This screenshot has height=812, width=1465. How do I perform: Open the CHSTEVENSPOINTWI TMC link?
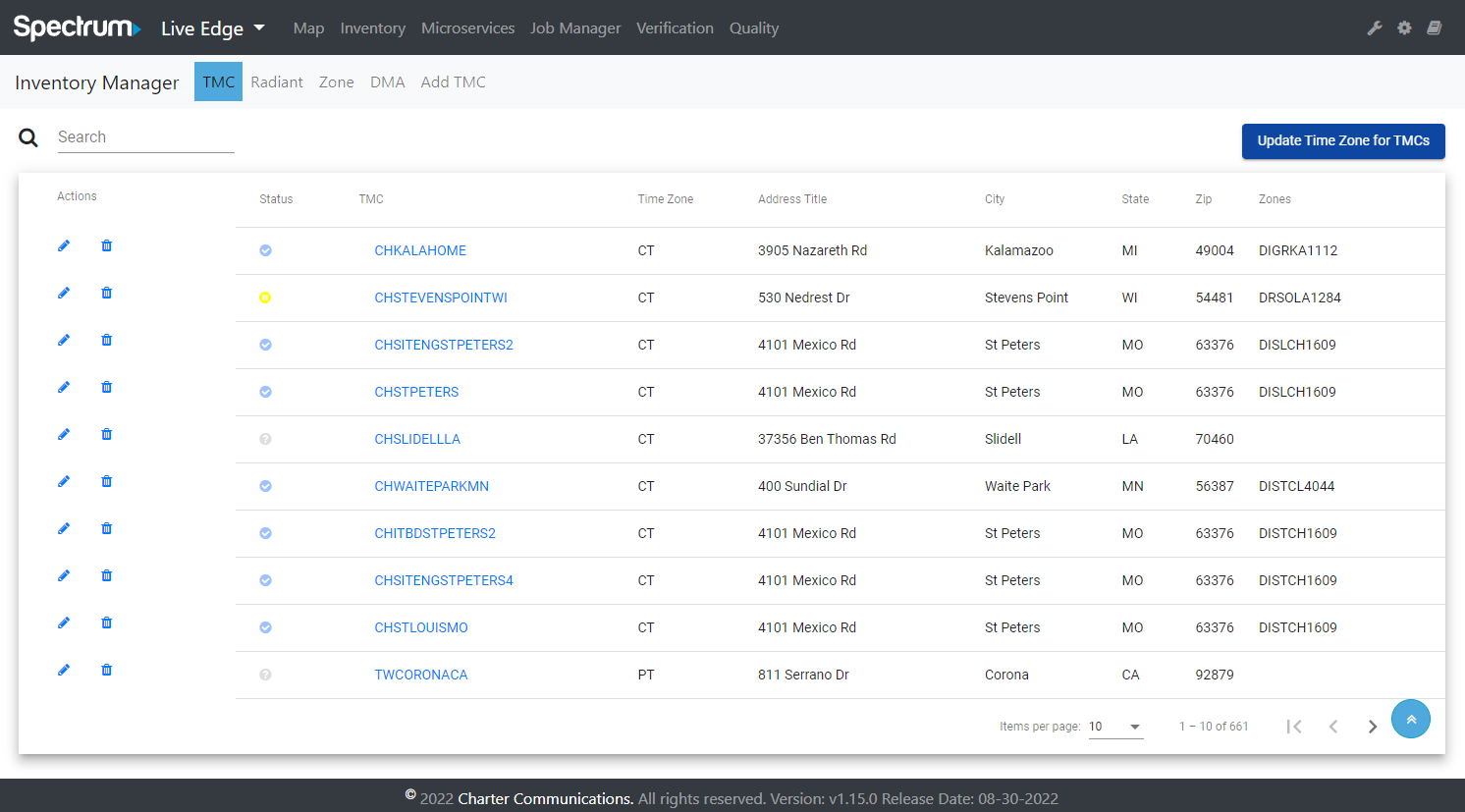(441, 298)
